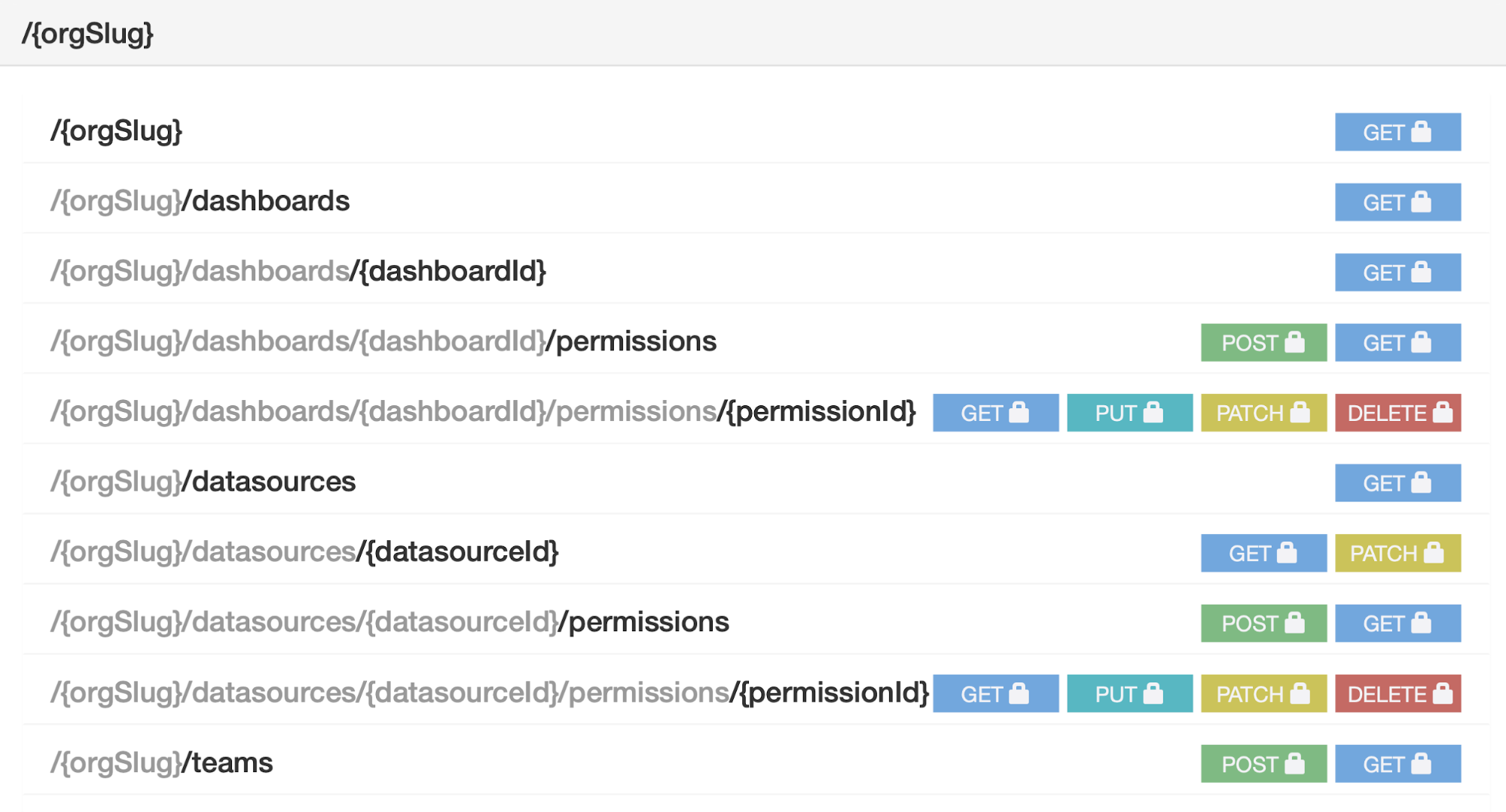Expand the /{orgSlug}/dashboards endpoint row
Viewport: 1506px width, 812px height.
[x=756, y=201]
